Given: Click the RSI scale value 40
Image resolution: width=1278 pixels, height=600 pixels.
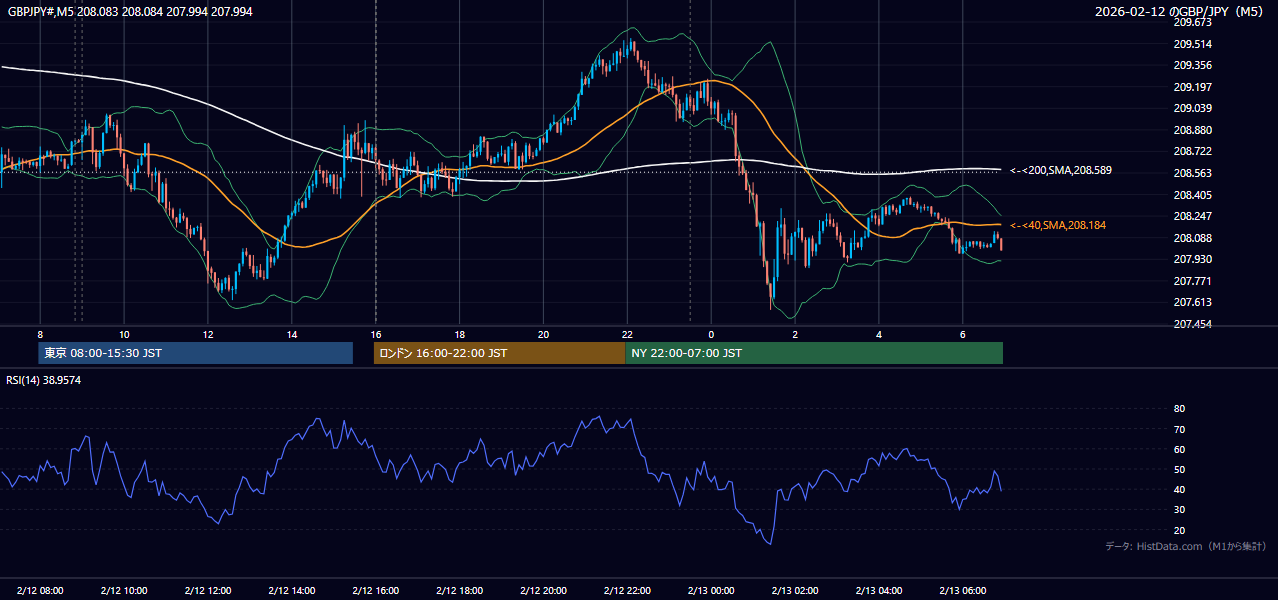Looking at the screenshot, I should tap(1179, 489).
